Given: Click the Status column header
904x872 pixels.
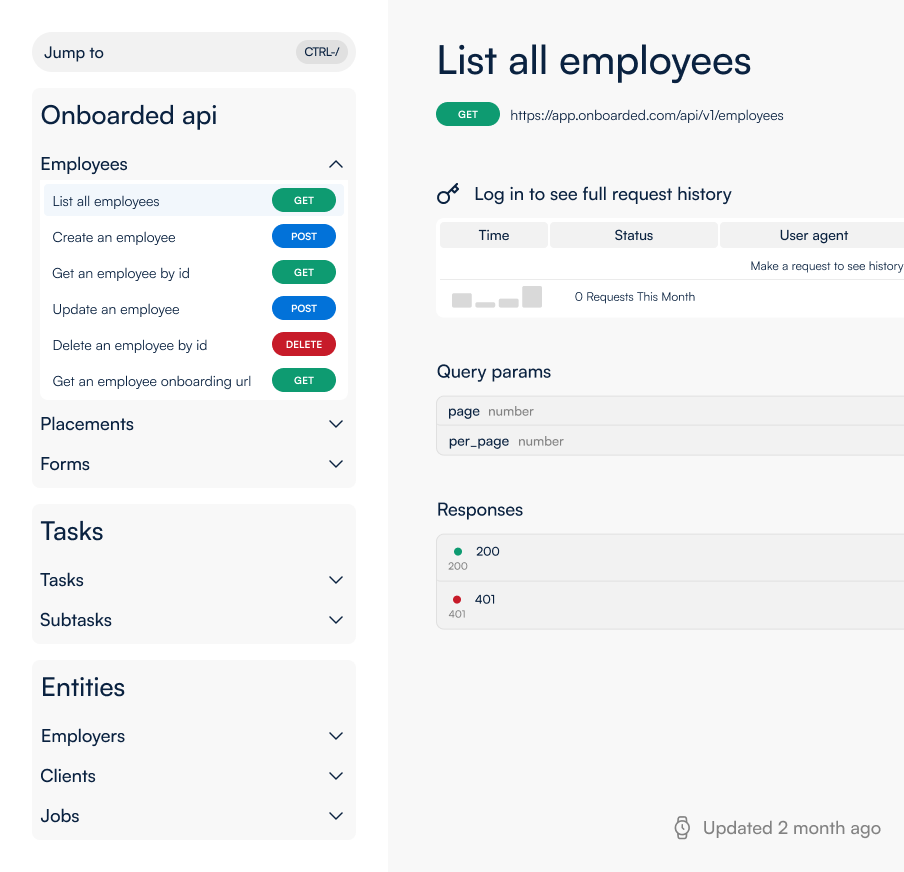Looking at the screenshot, I should pos(634,235).
